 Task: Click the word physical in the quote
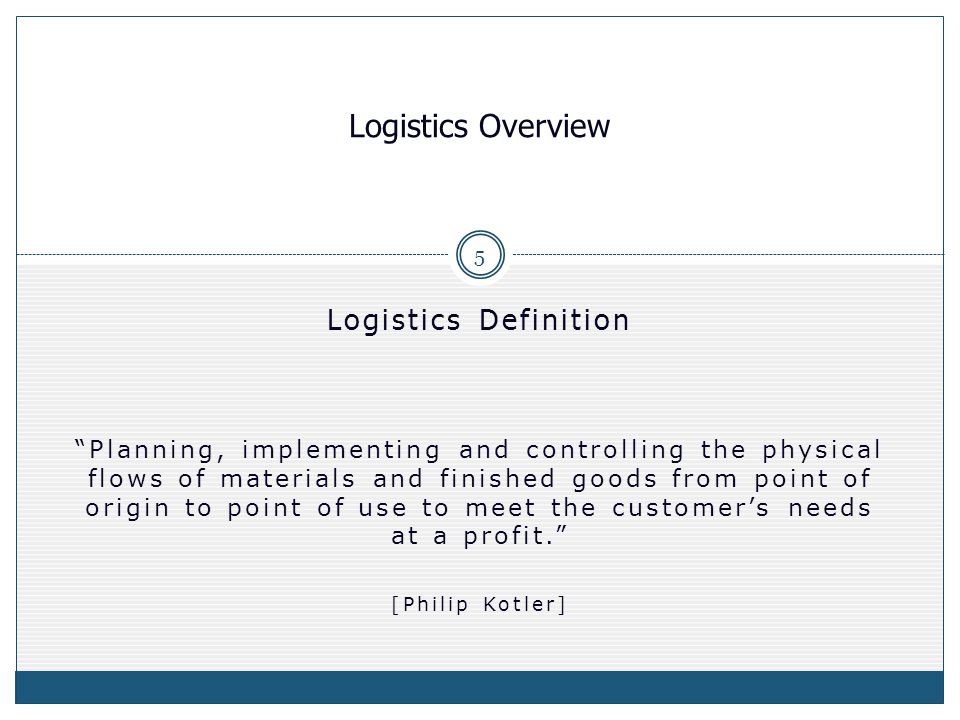tap(821, 450)
